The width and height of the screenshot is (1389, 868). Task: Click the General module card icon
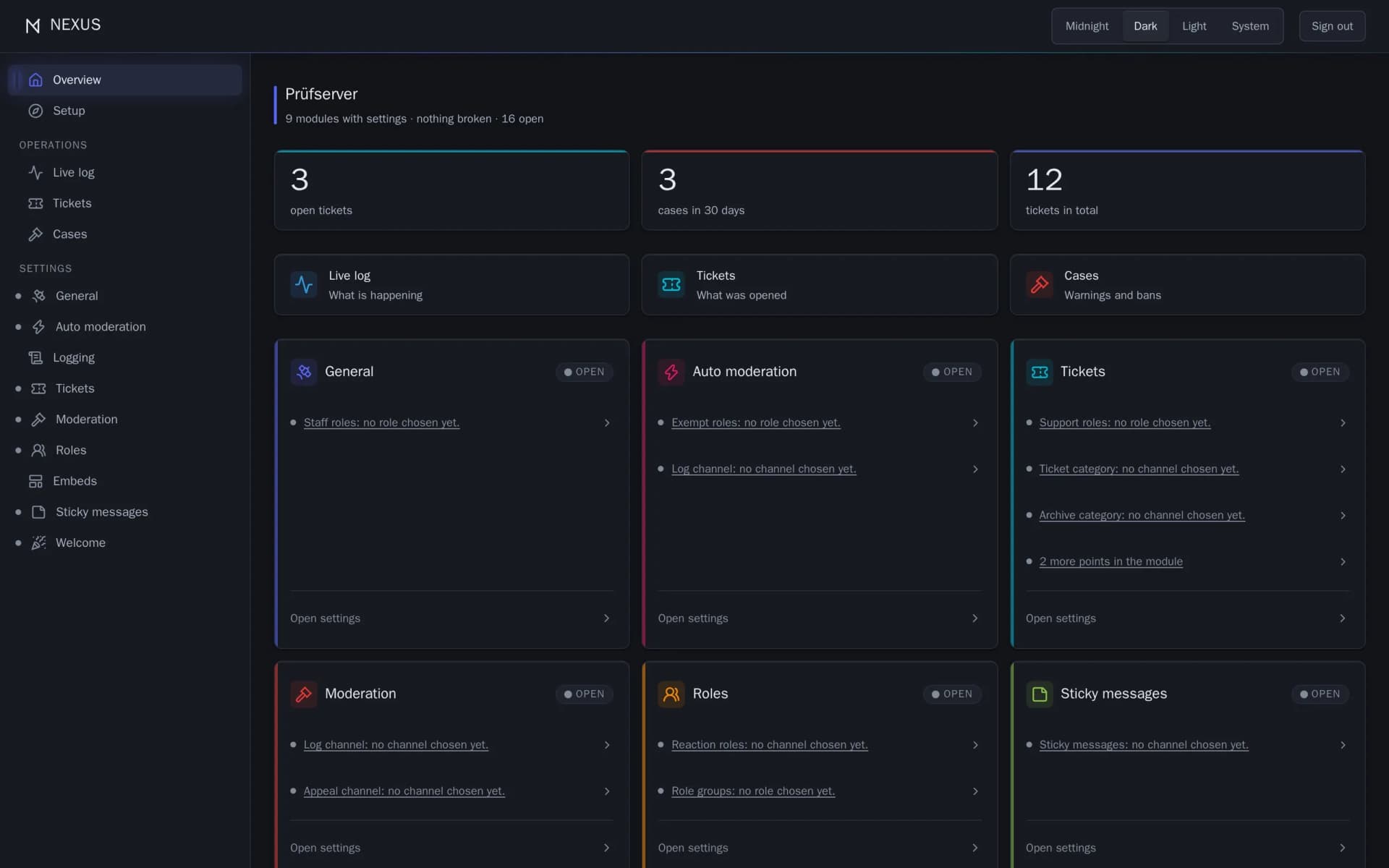pyautogui.click(x=304, y=372)
